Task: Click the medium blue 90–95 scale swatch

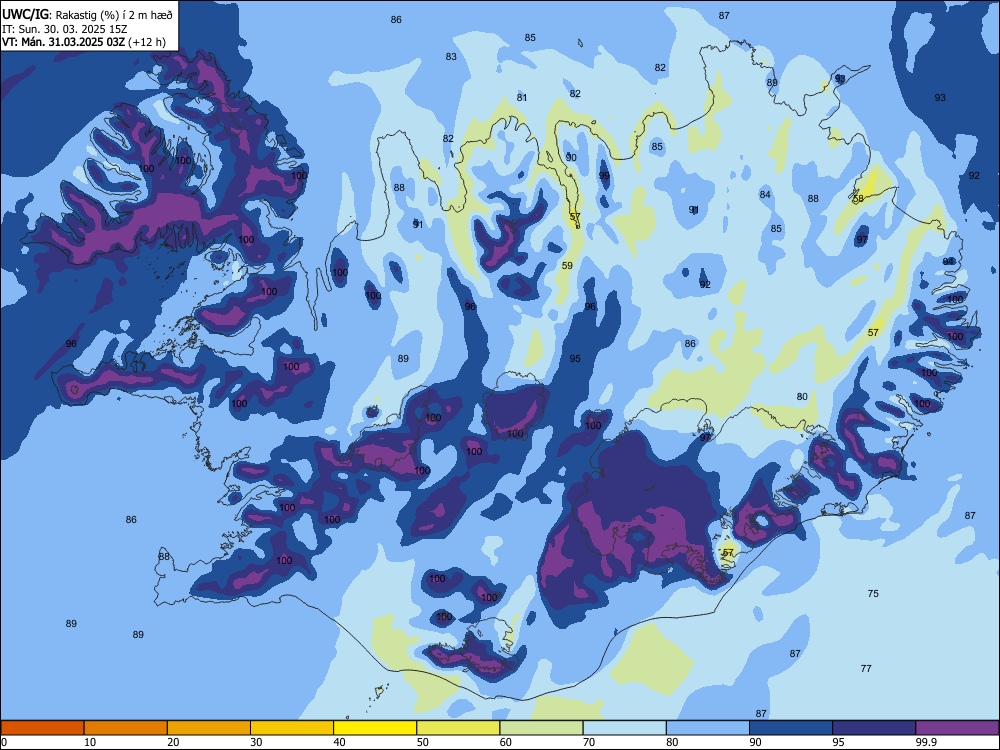Action: coord(791,728)
